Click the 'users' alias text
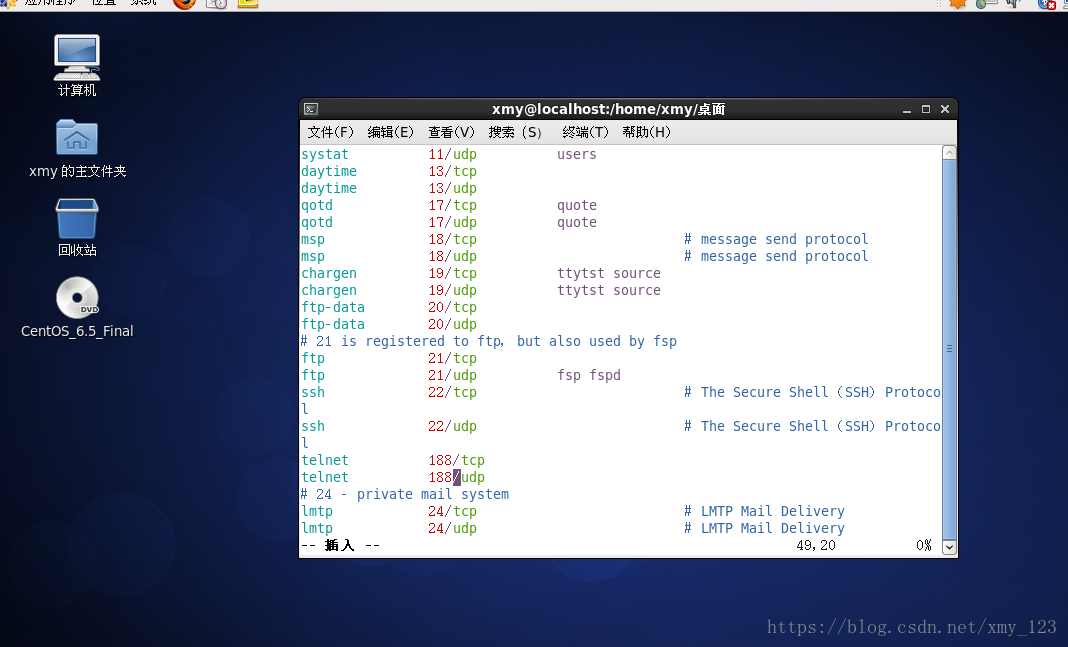 (x=576, y=155)
